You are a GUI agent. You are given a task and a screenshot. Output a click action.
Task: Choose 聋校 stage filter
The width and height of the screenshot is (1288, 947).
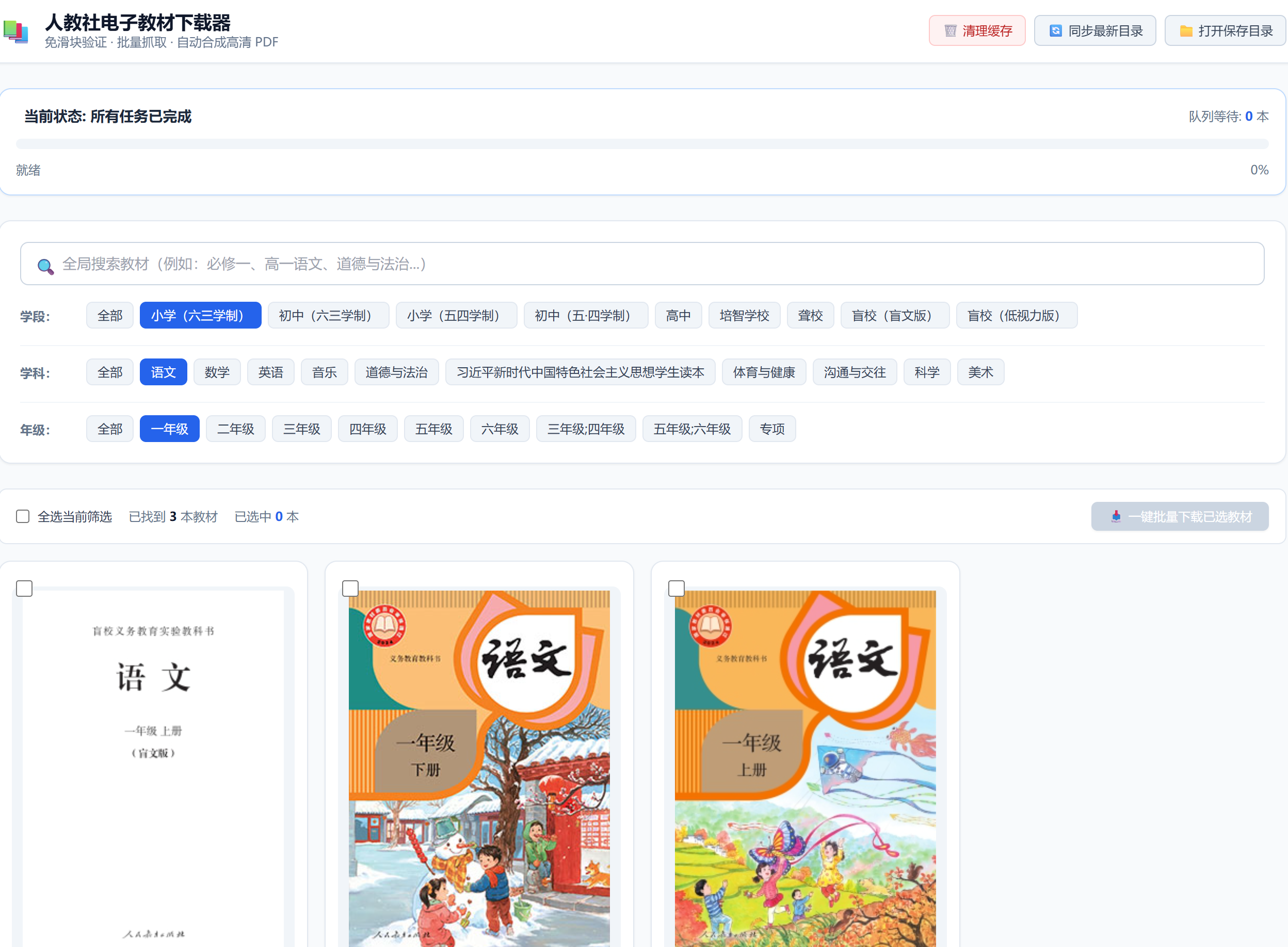(x=810, y=315)
